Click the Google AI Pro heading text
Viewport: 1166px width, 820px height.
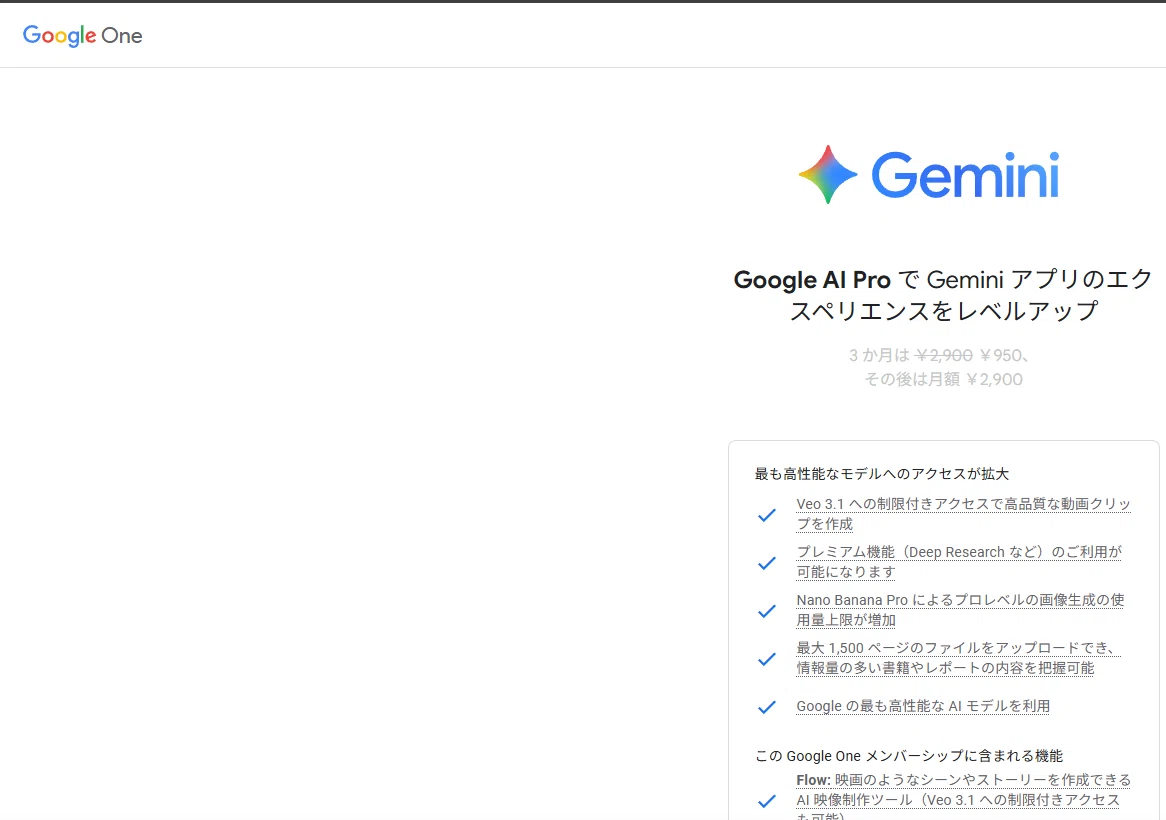pyautogui.click(x=943, y=295)
